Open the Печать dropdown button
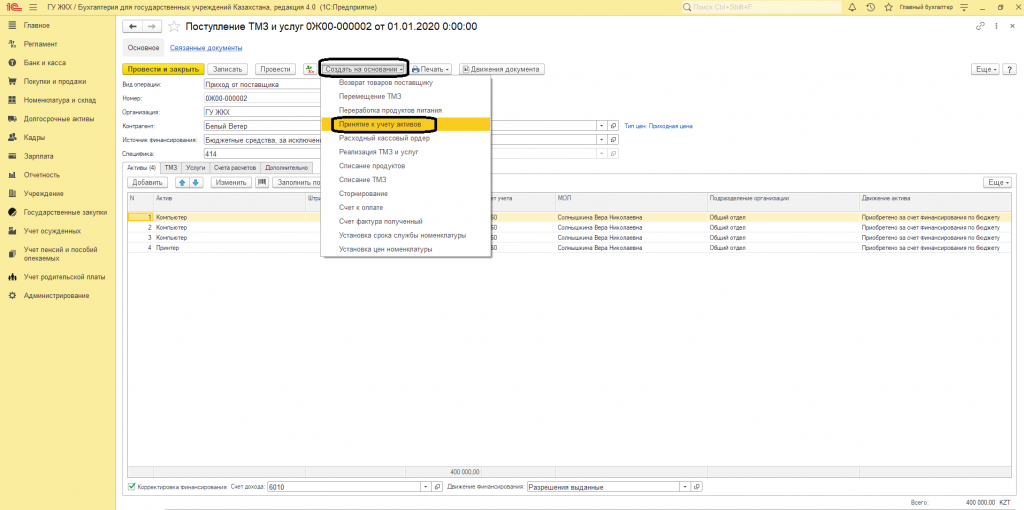Screen dimensions: 1024x510 tap(431, 69)
